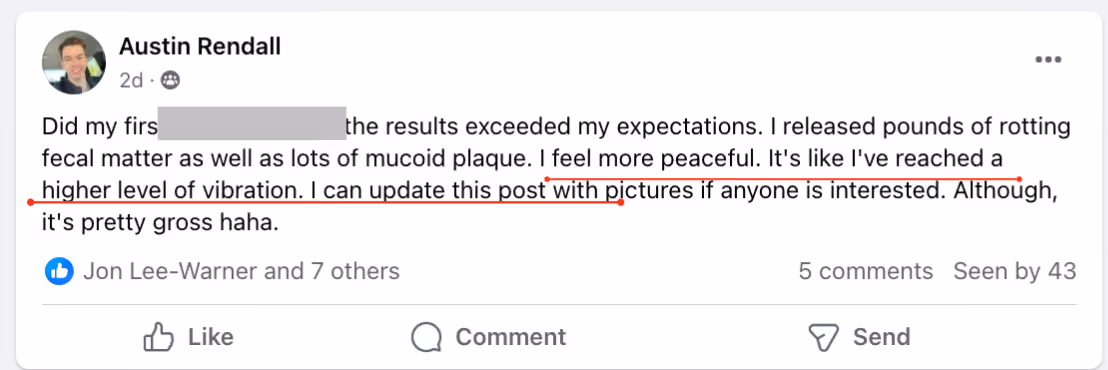Image resolution: width=1108 pixels, height=370 pixels.
Task: Open Austin Rendall's profile name link
Action: pyautogui.click(x=200, y=47)
